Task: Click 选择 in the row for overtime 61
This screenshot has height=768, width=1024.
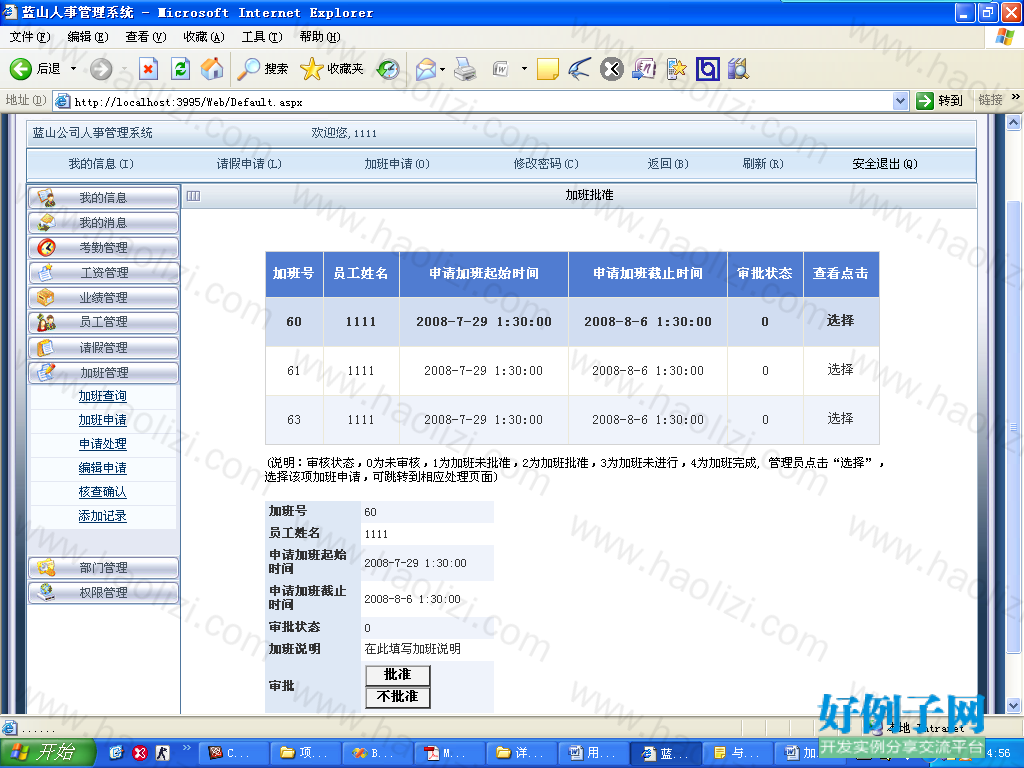Action: (x=840, y=370)
